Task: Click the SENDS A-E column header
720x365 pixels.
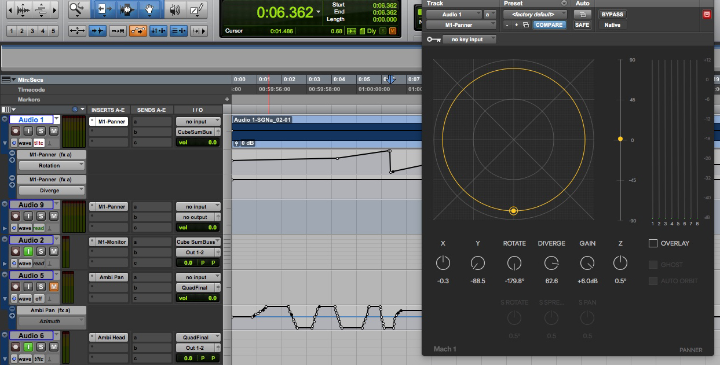Action: coord(152,110)
